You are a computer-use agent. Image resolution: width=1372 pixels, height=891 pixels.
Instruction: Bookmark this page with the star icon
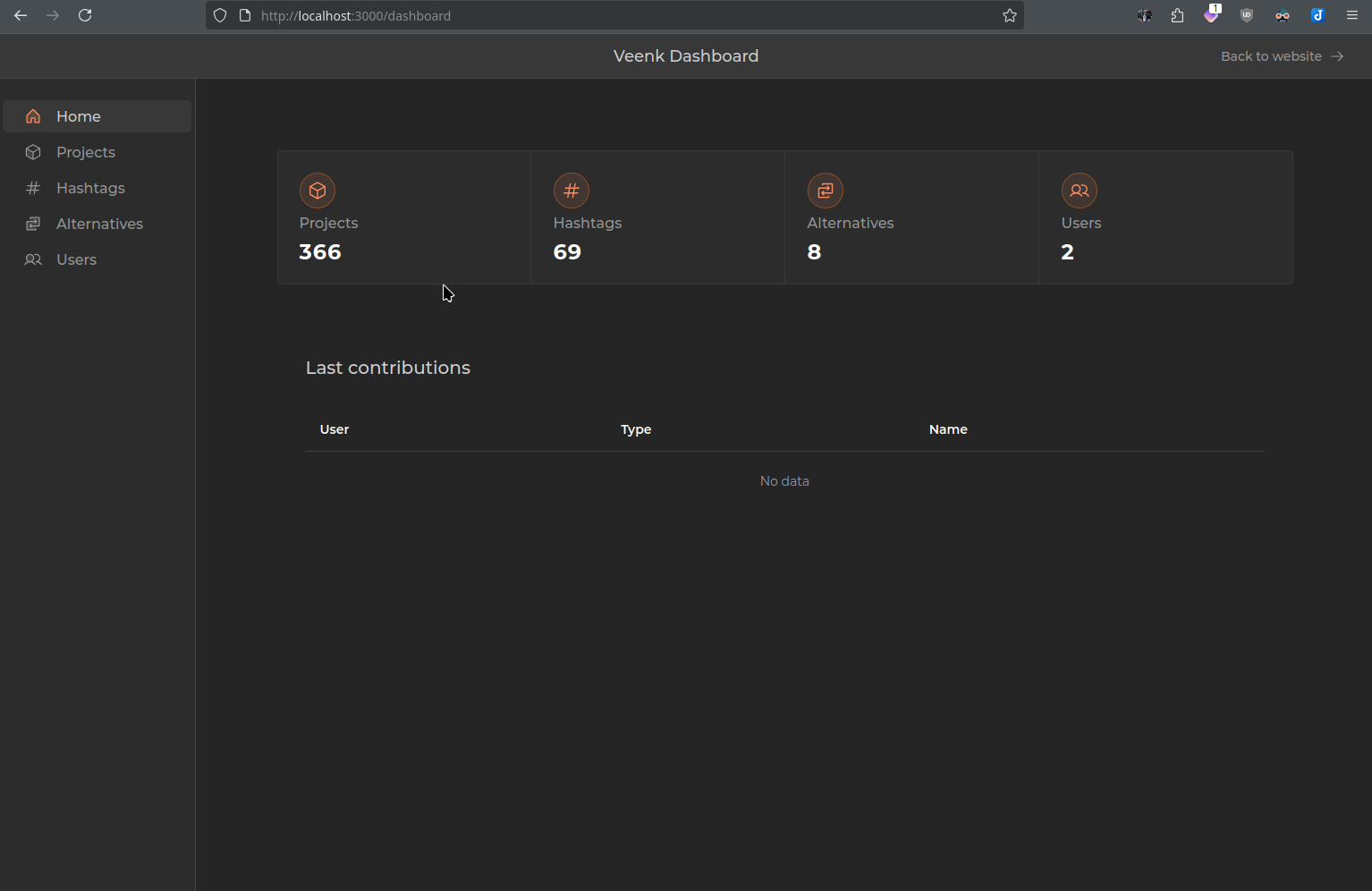coord(1010,15)
